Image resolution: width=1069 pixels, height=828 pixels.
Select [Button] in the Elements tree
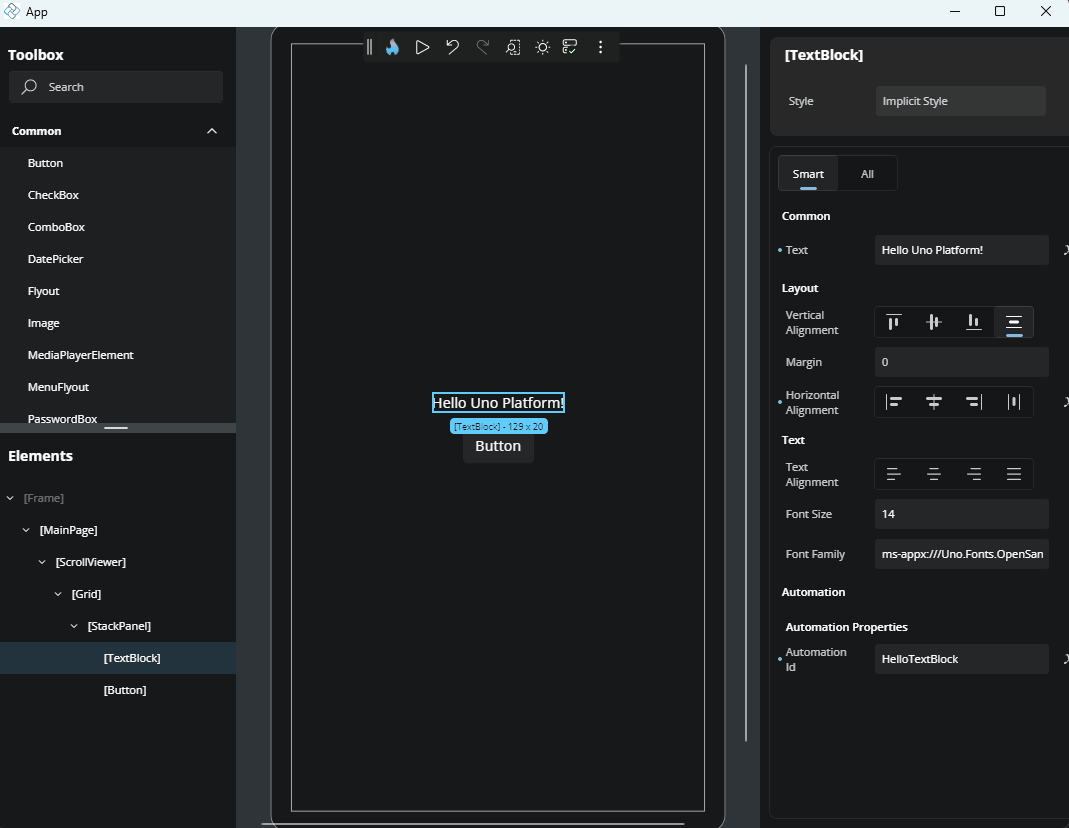click(x=125, y=690)
